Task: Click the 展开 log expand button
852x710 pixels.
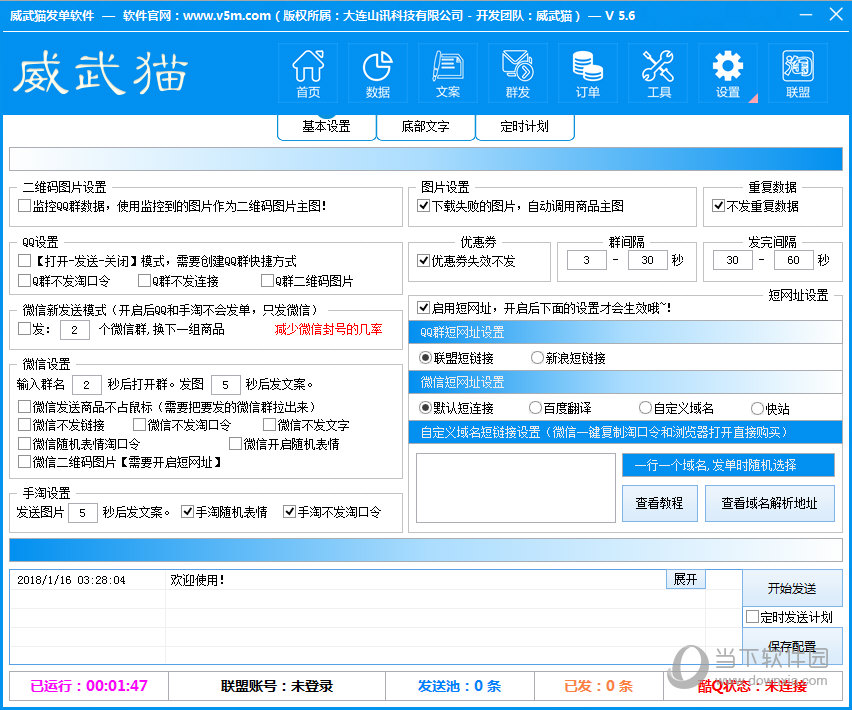Action: [x=686, y=579]
